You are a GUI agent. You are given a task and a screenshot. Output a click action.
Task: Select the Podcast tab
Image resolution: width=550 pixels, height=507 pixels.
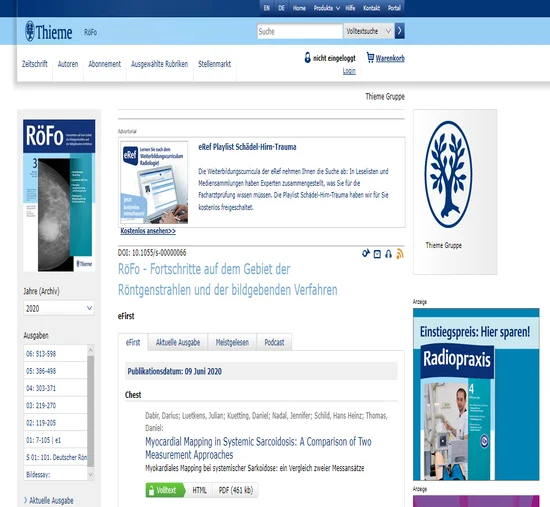click(274, 342)
